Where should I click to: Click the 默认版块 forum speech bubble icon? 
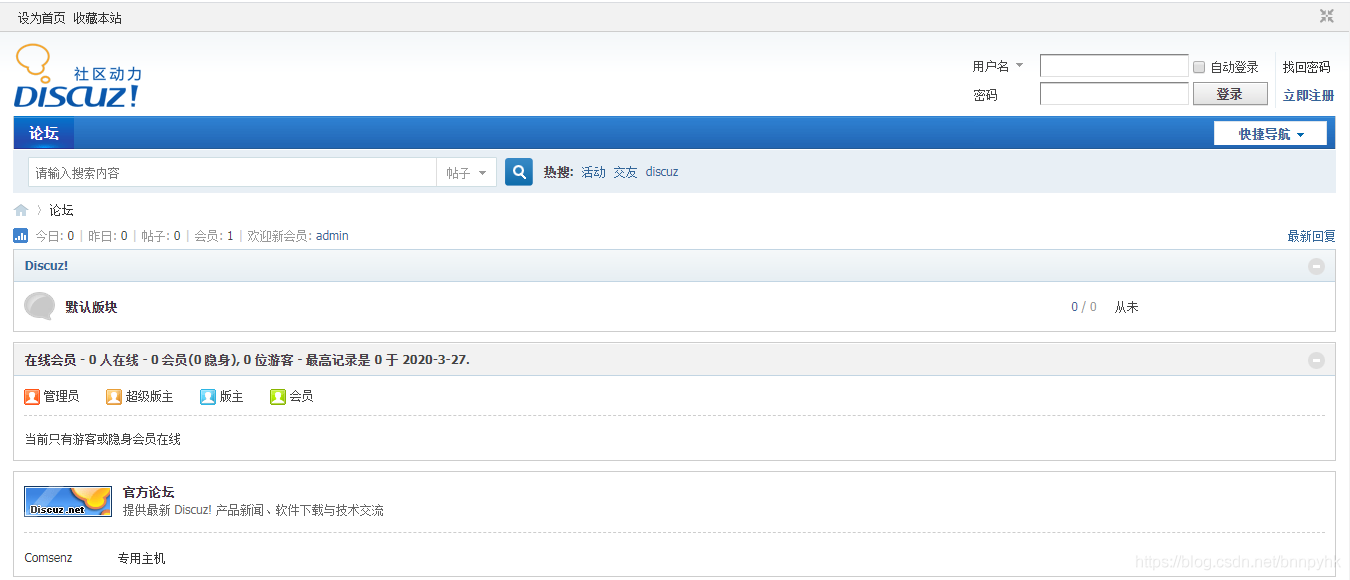(x=40, y=306)
